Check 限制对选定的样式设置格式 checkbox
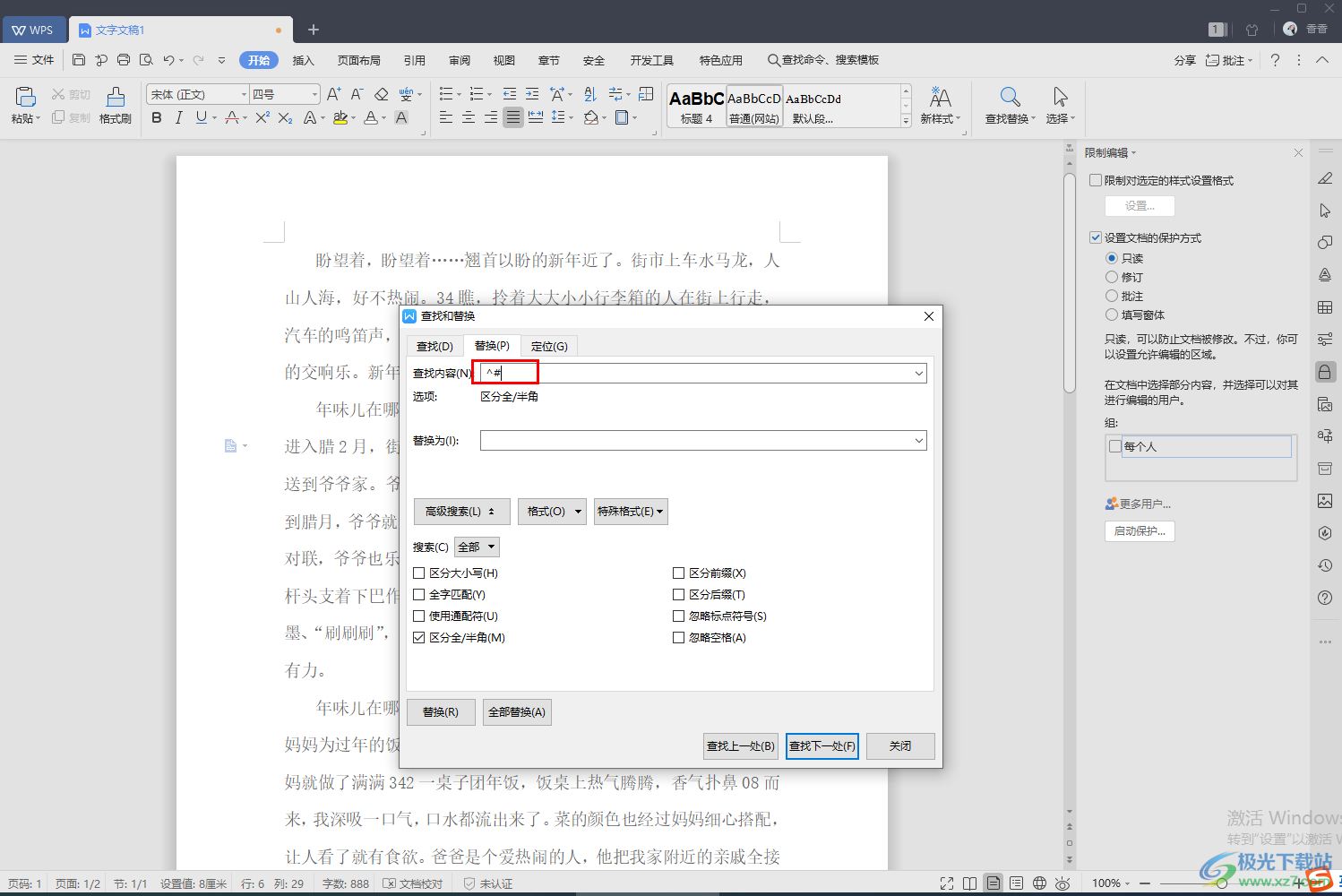The image size is (1342, 896). (1096, 180)
